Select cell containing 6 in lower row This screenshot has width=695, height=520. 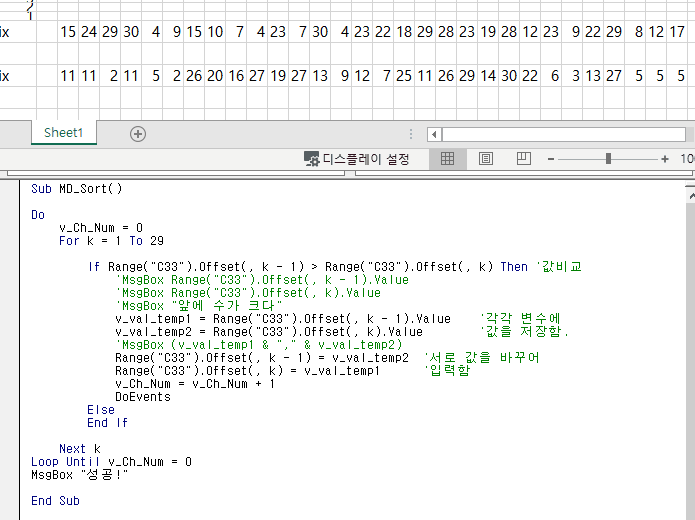[x=551, y=76]
